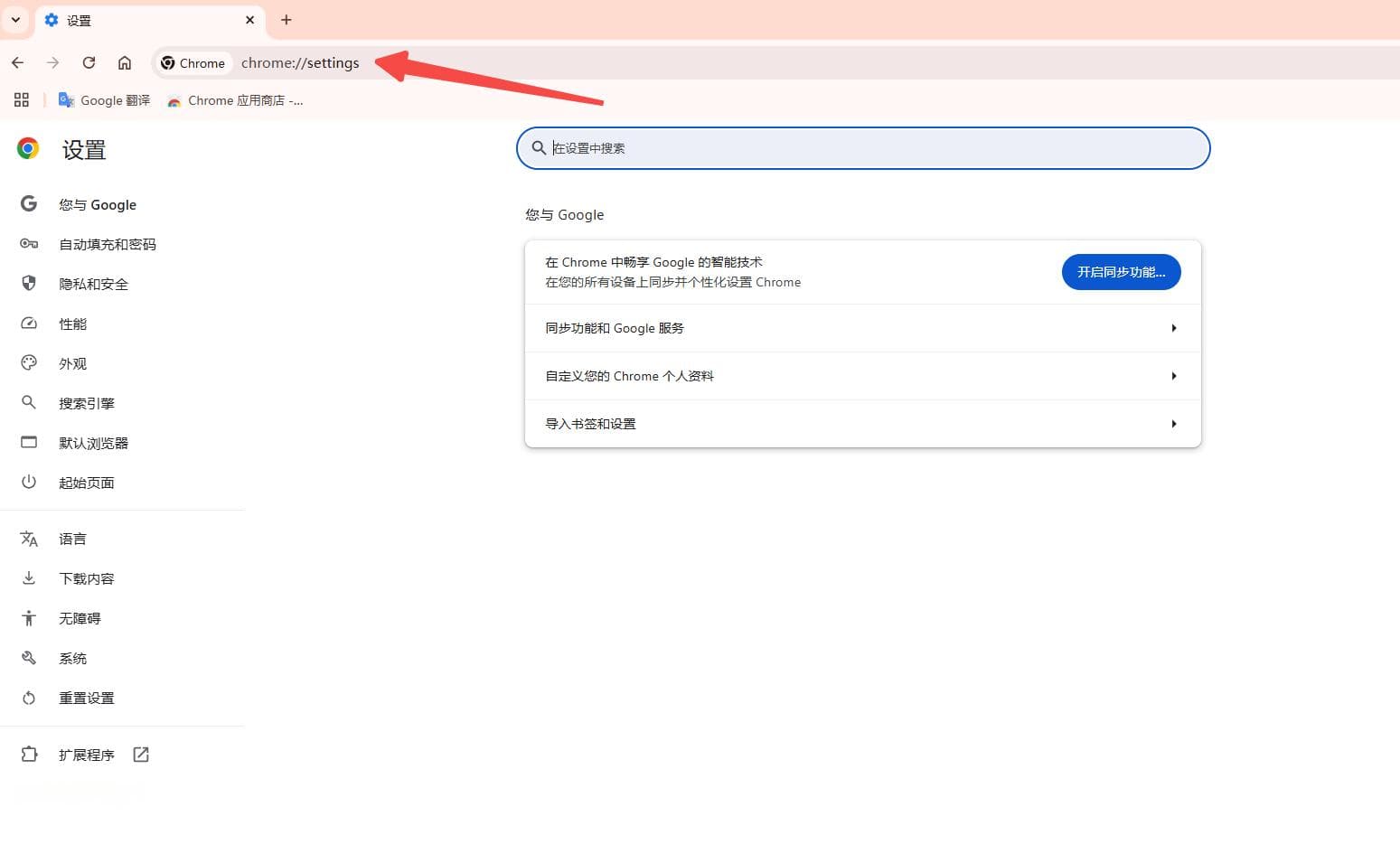This screenshot has width=1400, height=854.
Task: Click the forward navigation arrow
Action: click(53, 62)
